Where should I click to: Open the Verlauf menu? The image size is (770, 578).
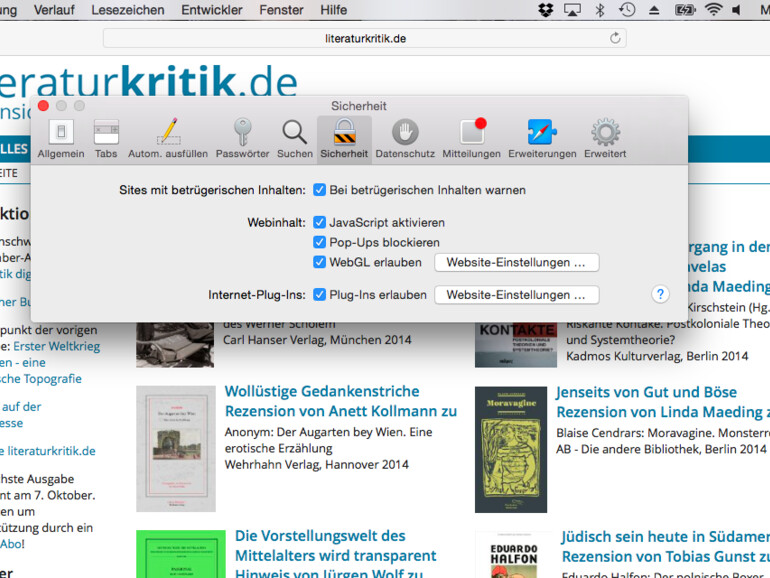(54, 10)
